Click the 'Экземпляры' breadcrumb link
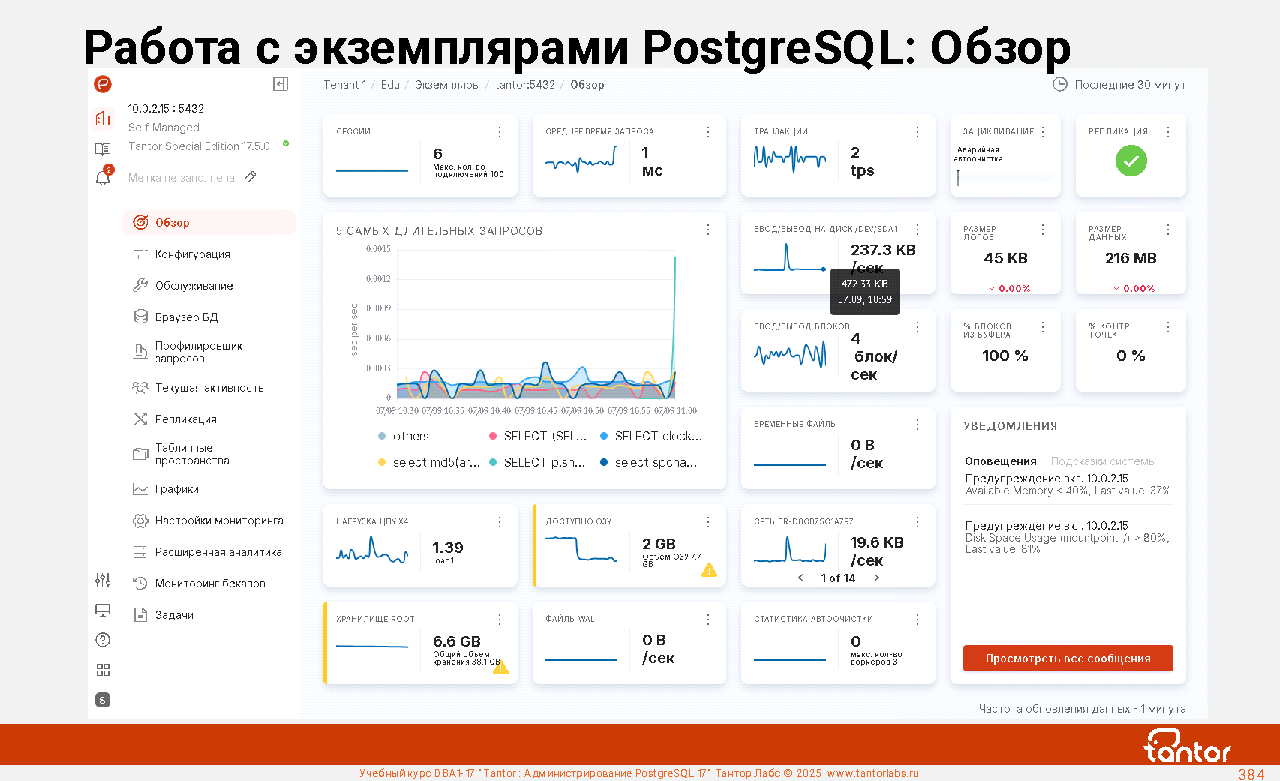The image size is (1280, 781). [x=447, y=85]
